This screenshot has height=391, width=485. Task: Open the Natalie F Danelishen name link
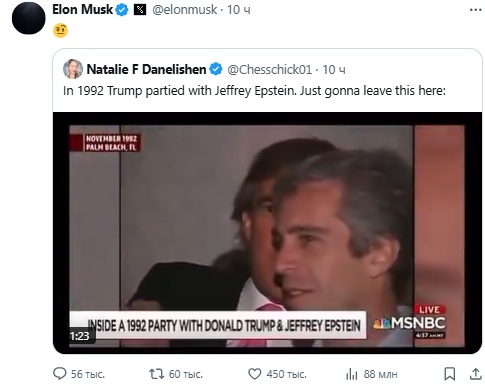coord(146,69)
